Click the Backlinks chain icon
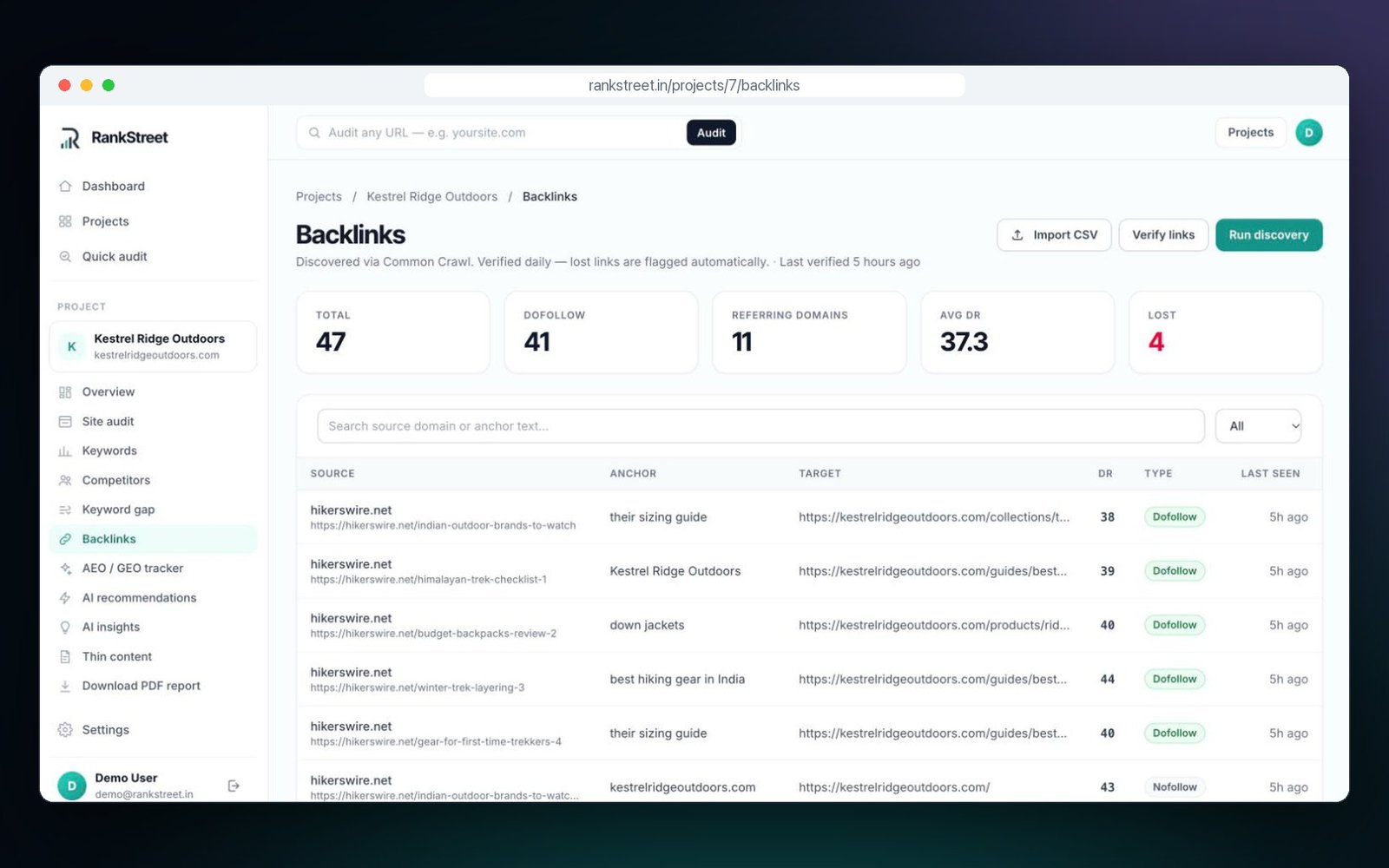 coord(65,539)
